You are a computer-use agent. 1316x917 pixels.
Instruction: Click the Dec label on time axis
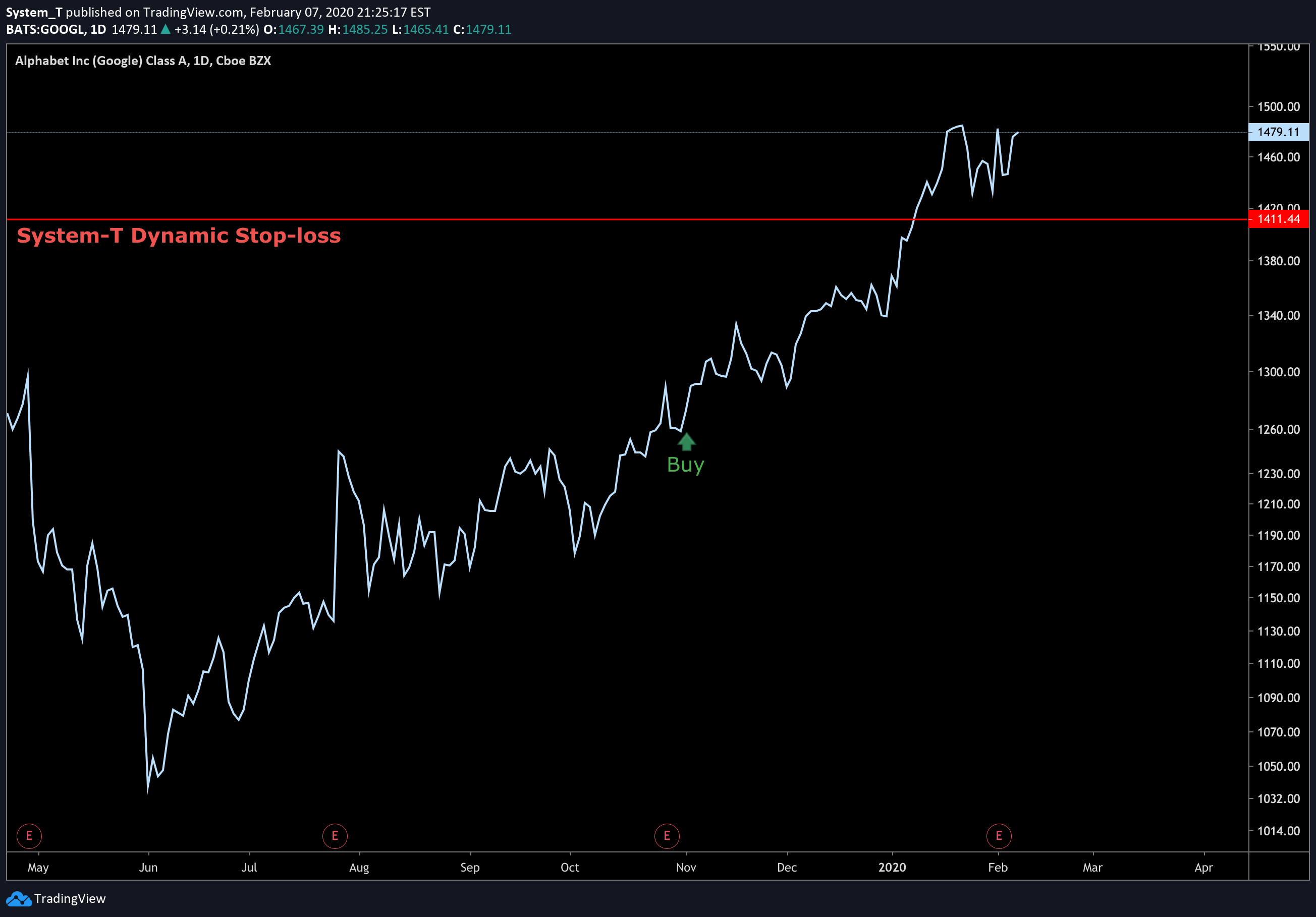787,867
